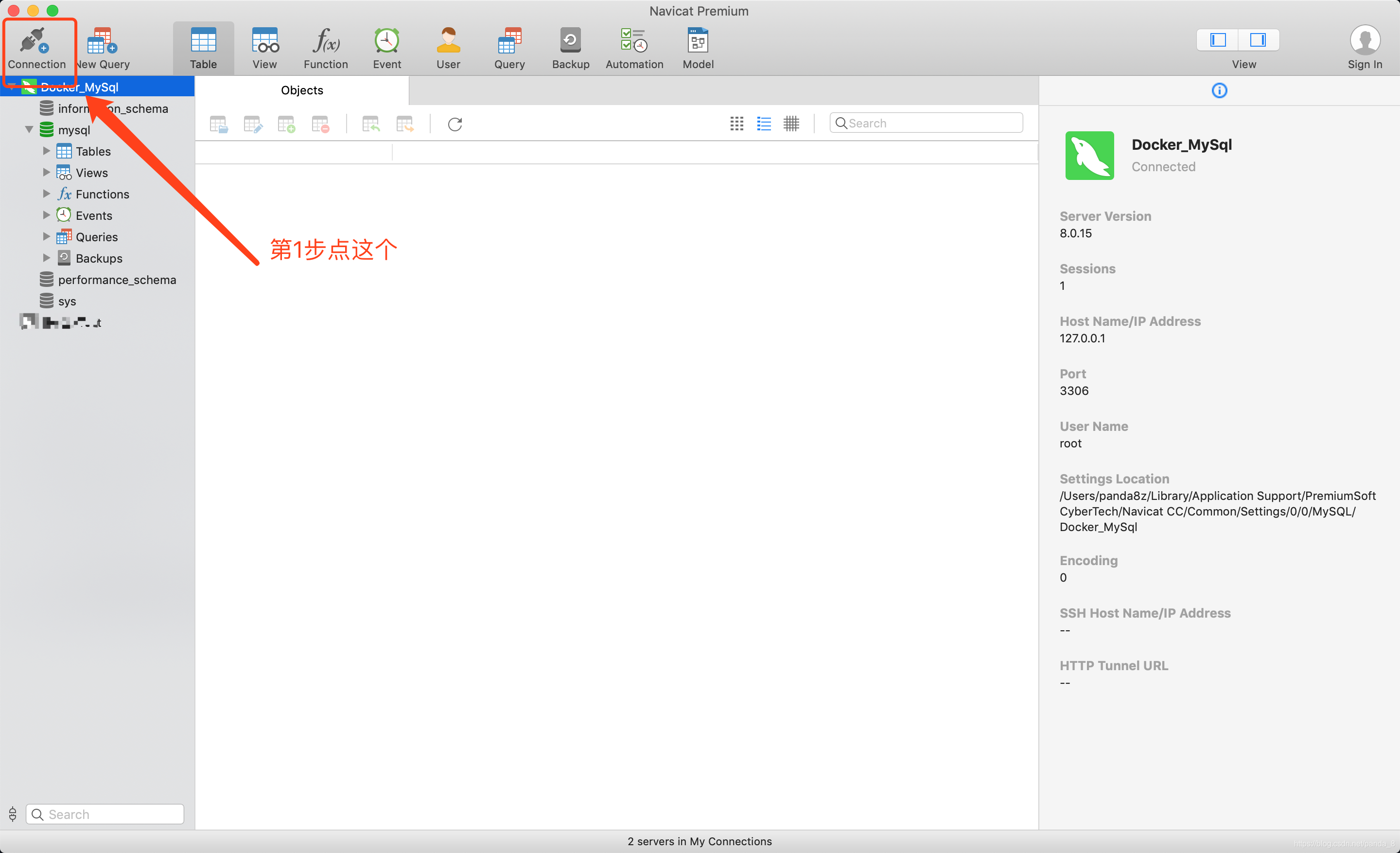
Task: Click the connection filter icon beside sidebar search
Action: [x=13, y=814]
